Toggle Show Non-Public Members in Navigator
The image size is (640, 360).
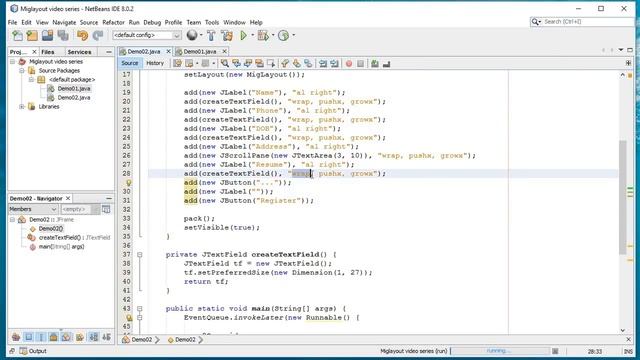point(53,337)
